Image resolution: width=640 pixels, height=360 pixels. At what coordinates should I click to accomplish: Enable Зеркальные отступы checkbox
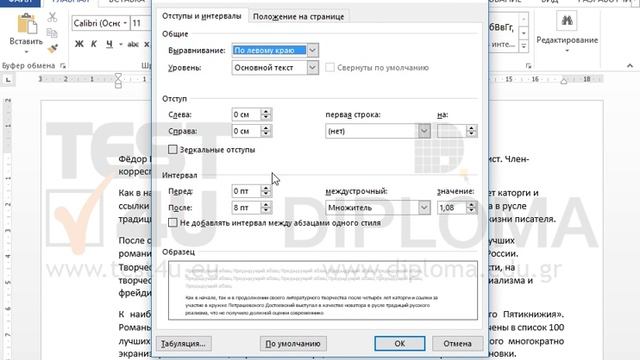[173, 150]
